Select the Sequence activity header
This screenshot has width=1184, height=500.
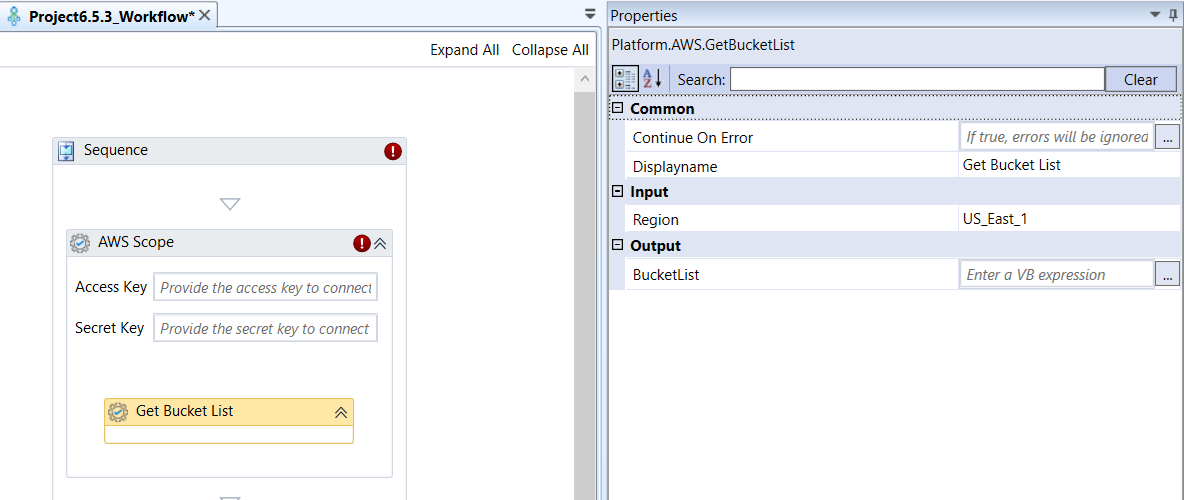coord(230,151)
